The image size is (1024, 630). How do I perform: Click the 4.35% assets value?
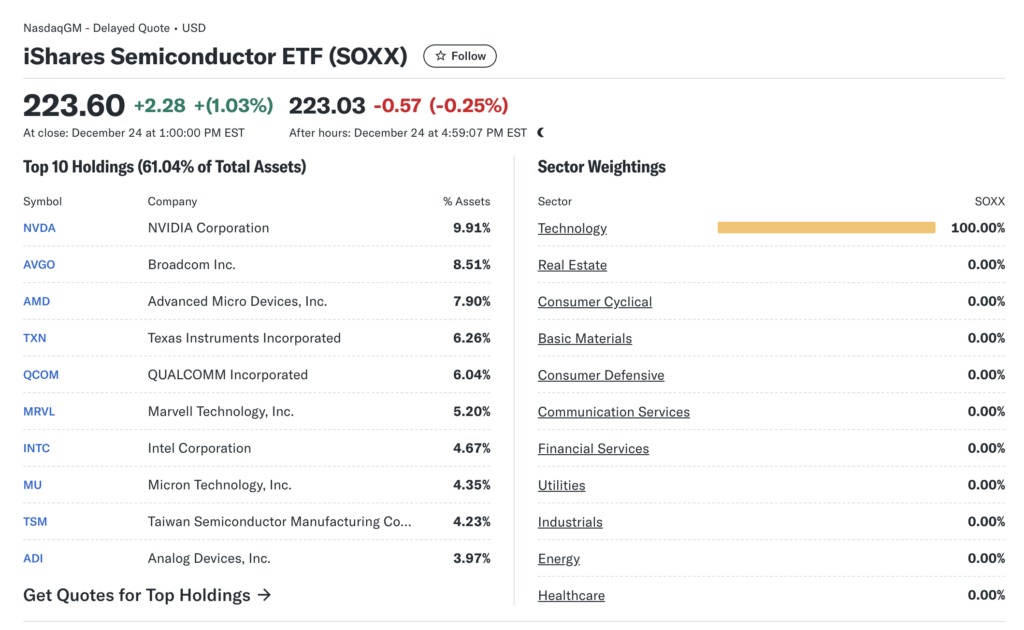[x=472, y=485]
